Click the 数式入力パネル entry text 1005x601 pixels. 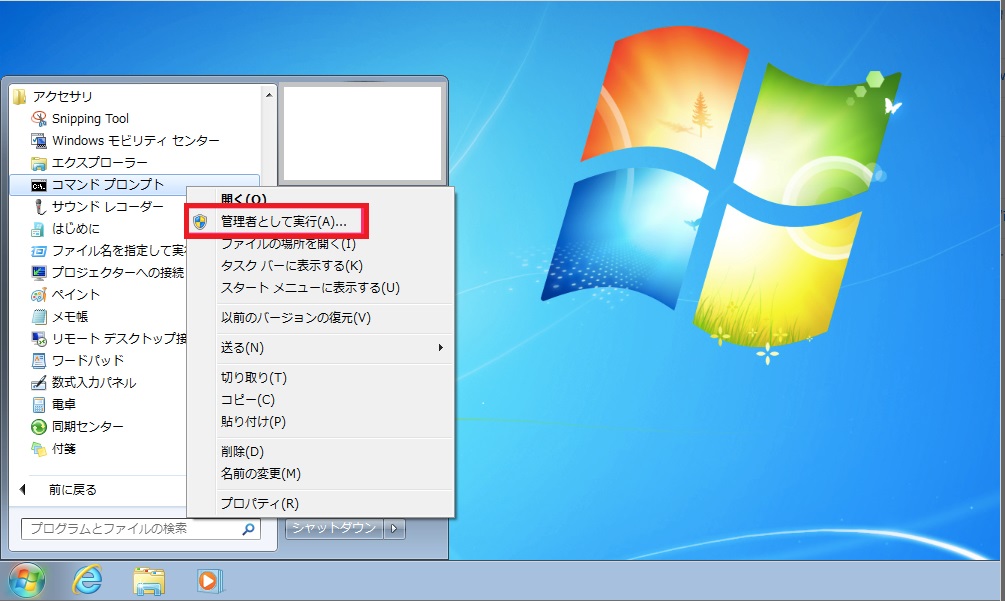pyautogui.click(x=94, y=383)
